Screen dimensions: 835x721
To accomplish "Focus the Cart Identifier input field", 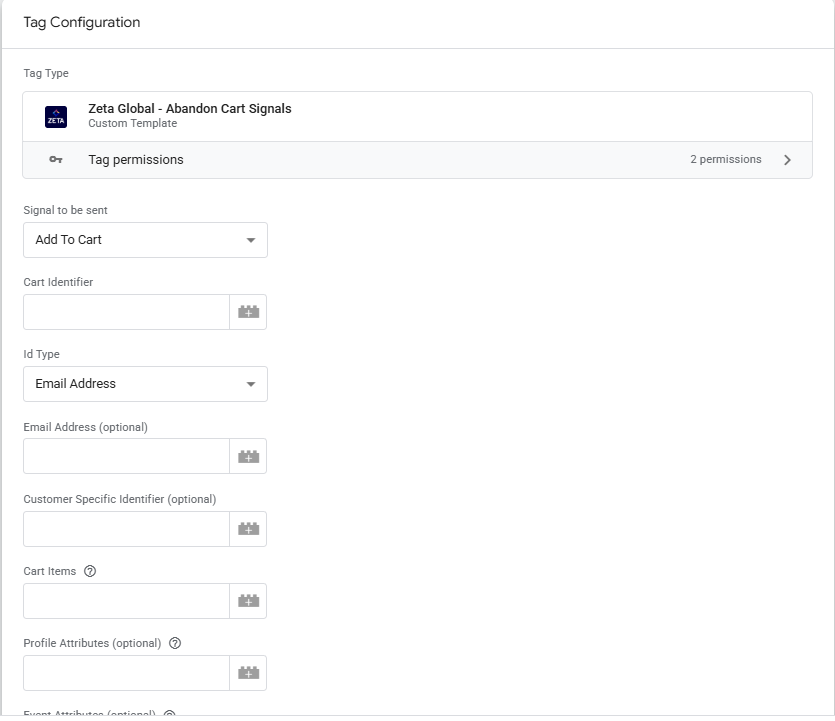I will coord(126,312).
